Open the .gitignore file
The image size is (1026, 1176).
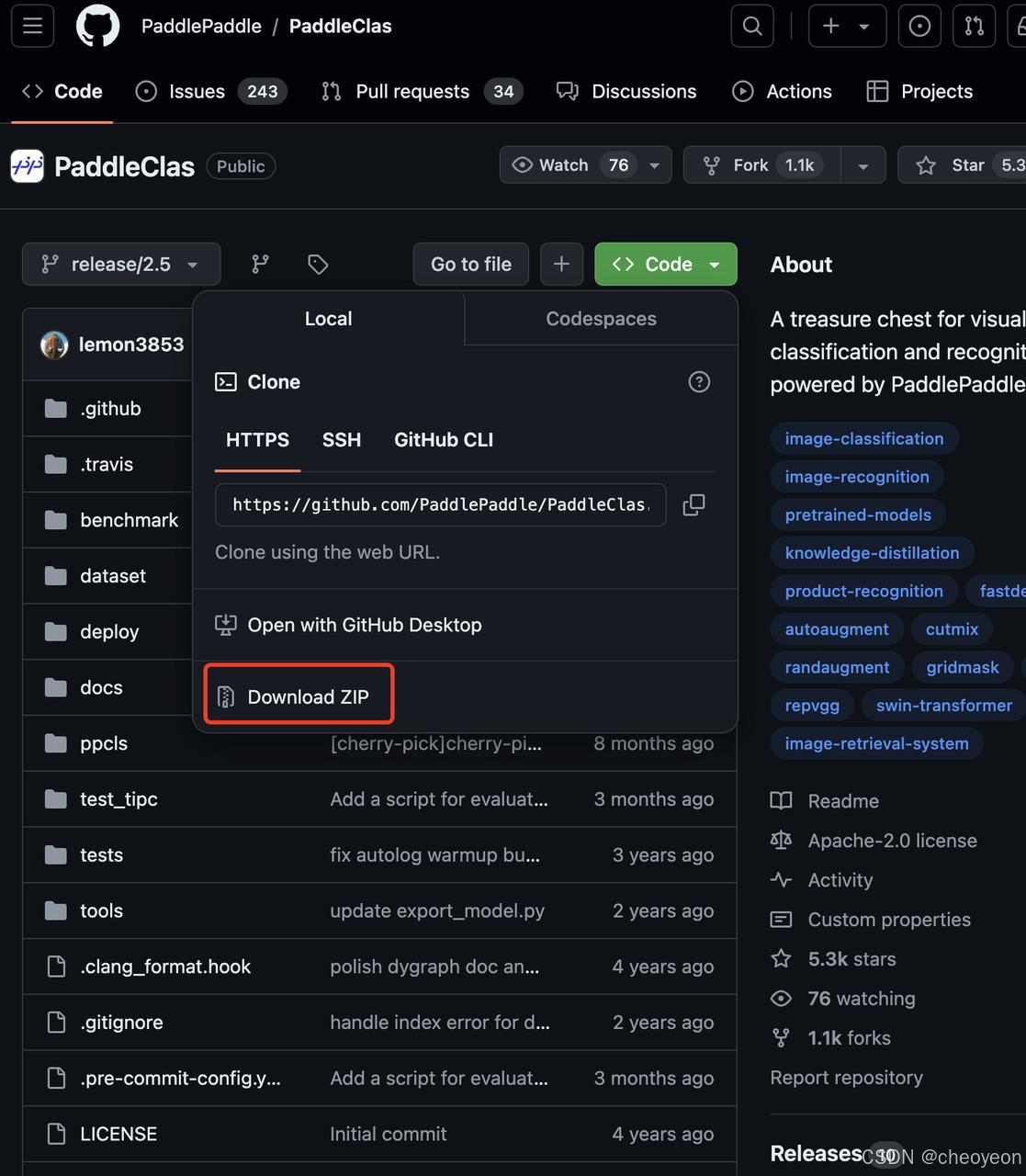(x=121, y=1023)
